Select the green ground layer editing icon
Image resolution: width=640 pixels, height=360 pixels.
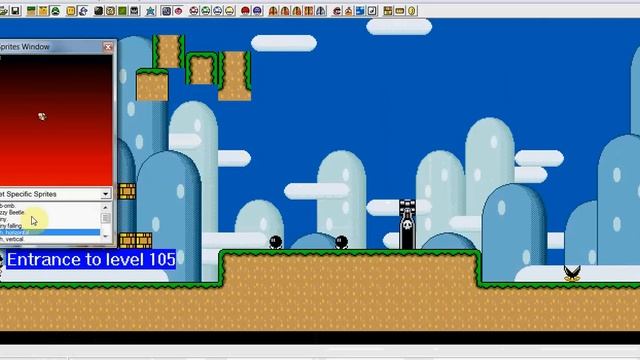[31, 11]
